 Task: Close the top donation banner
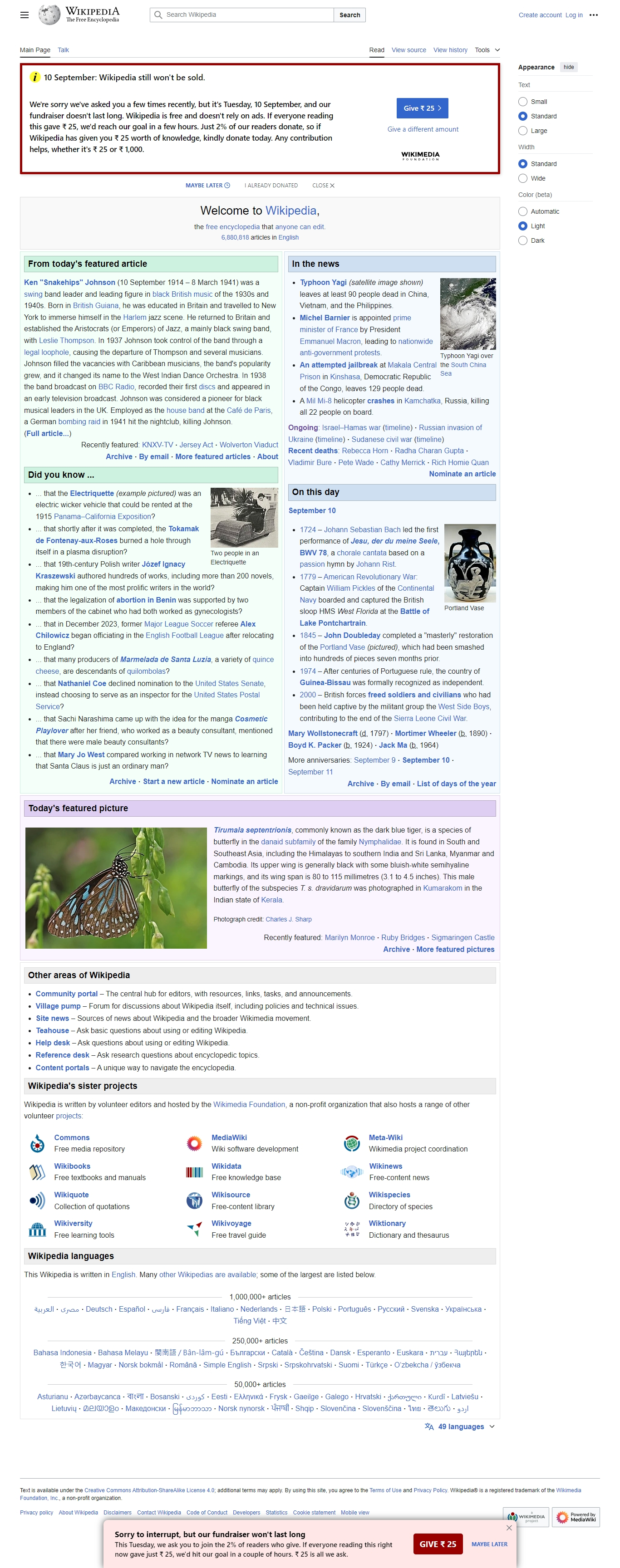click(324, 185)
